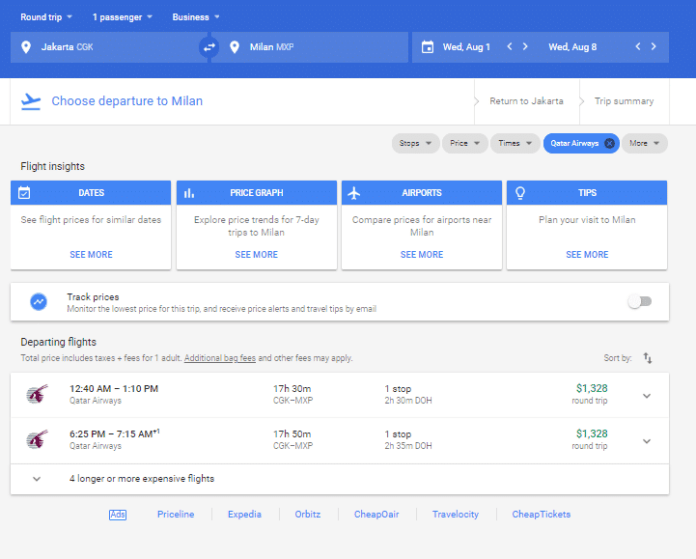
Task: Open the CheapTickets ad link
Action: tap(541, 515)
